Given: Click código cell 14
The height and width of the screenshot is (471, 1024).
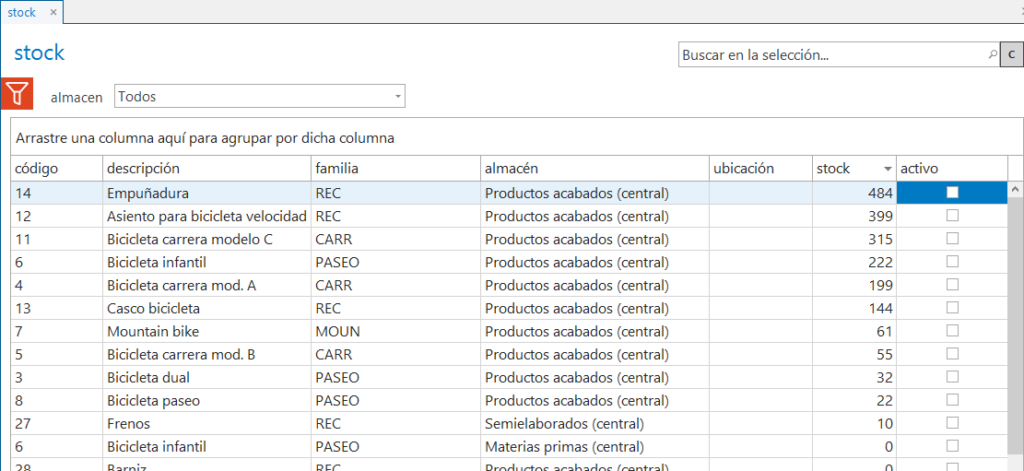Looking at the screenshot, I should [56, 193].
